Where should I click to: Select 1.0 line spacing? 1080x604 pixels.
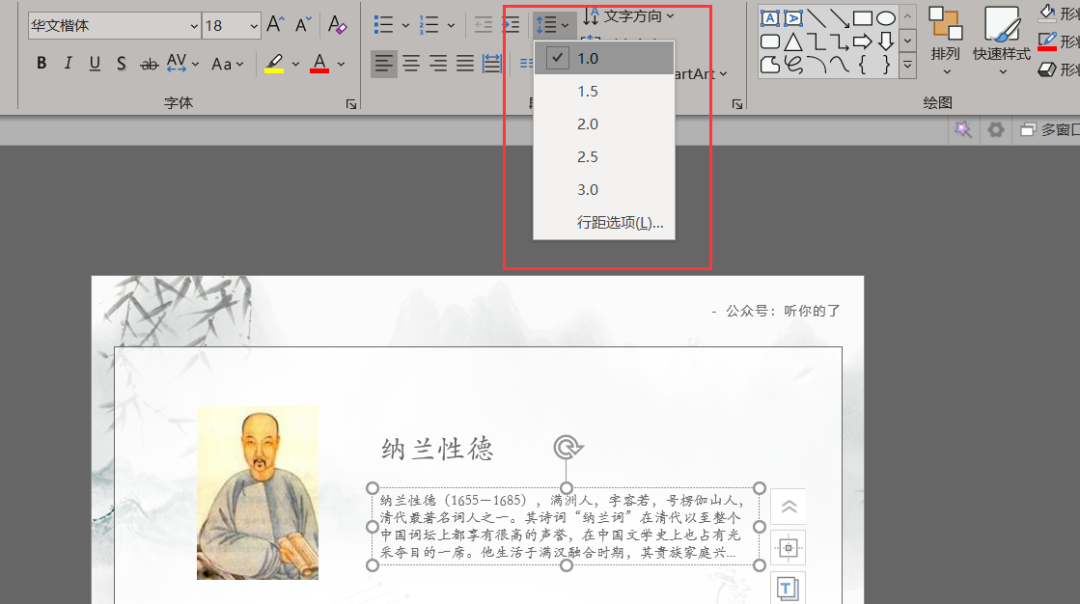[x=604, y=59]
